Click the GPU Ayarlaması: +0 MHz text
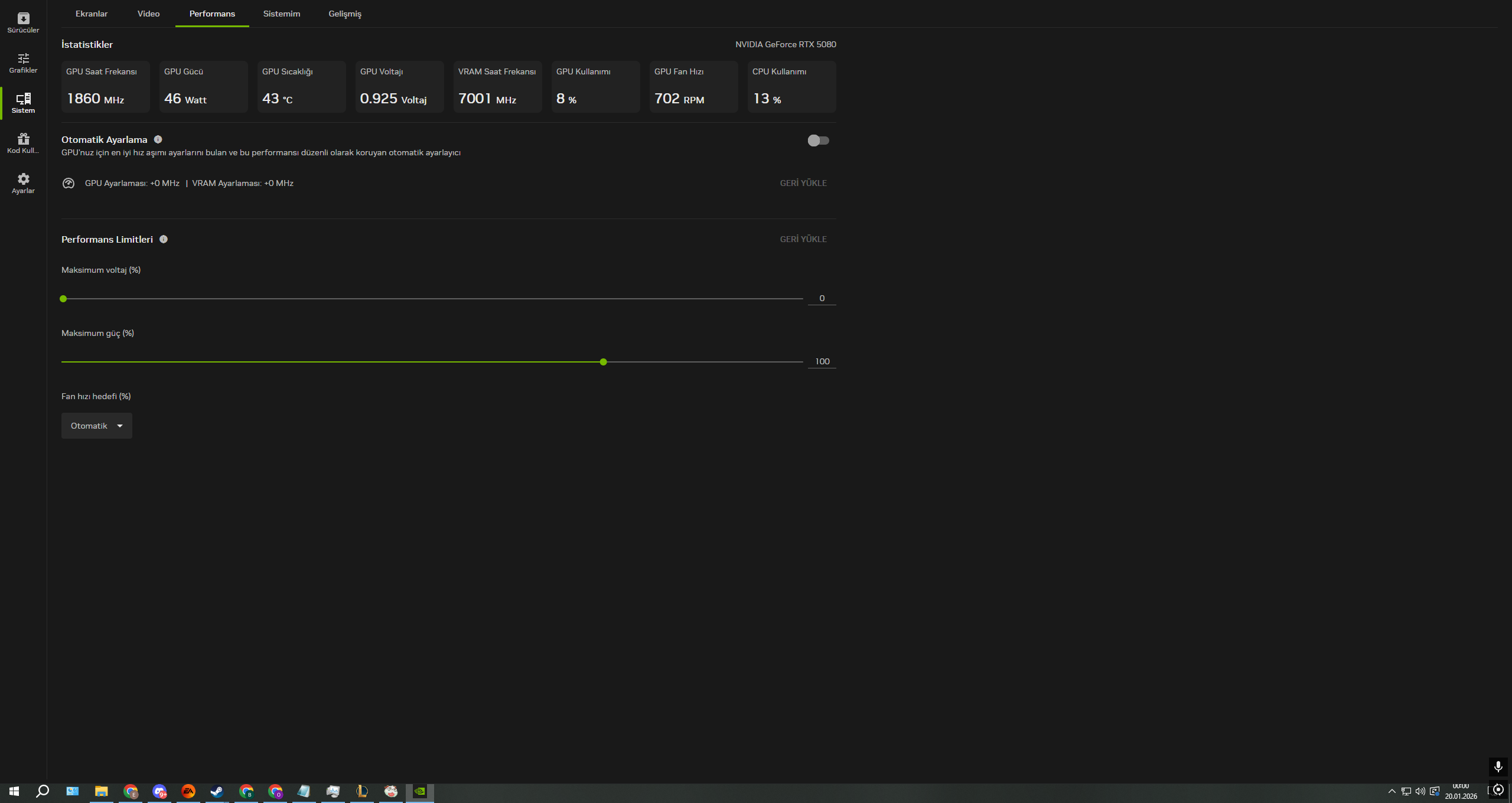Image resolution: width=1512 pixels, height=803 pixels. point(132,183)
